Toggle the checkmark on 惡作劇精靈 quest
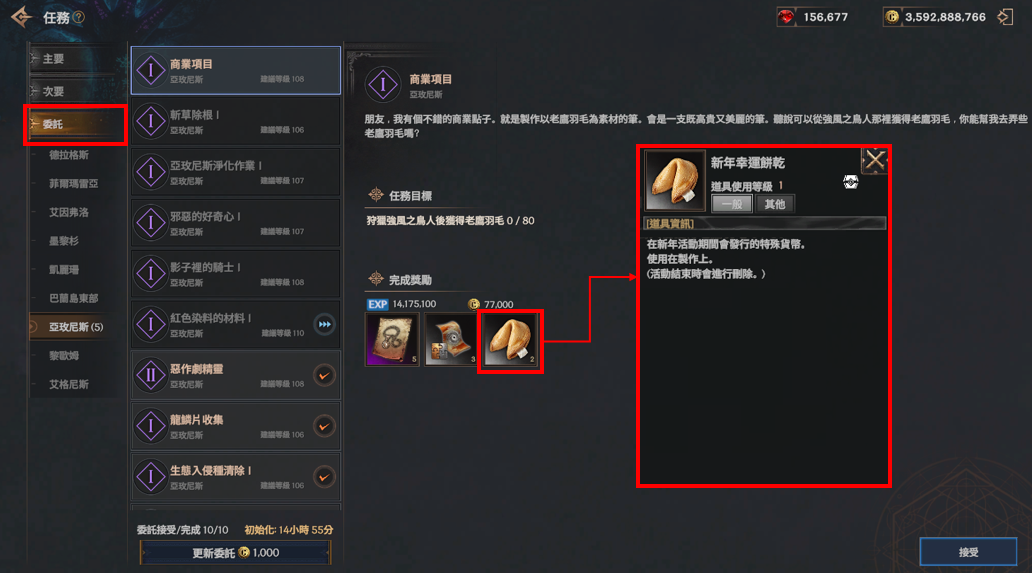The height and width of the screenshot is (573, 1032). click(x=324, y=376)
